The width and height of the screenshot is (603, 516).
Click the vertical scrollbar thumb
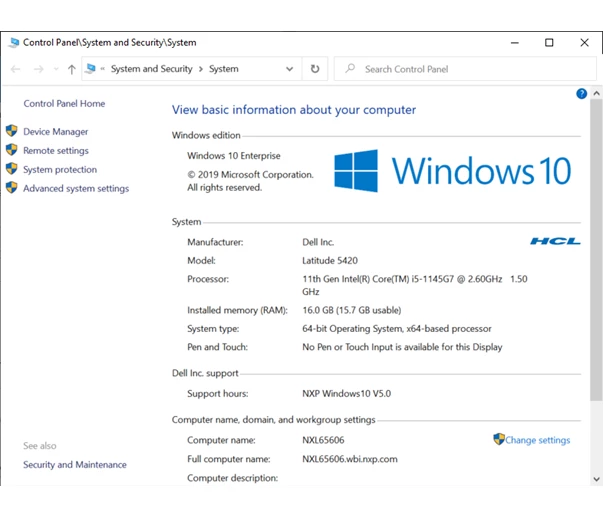click(x=596, y=250)
